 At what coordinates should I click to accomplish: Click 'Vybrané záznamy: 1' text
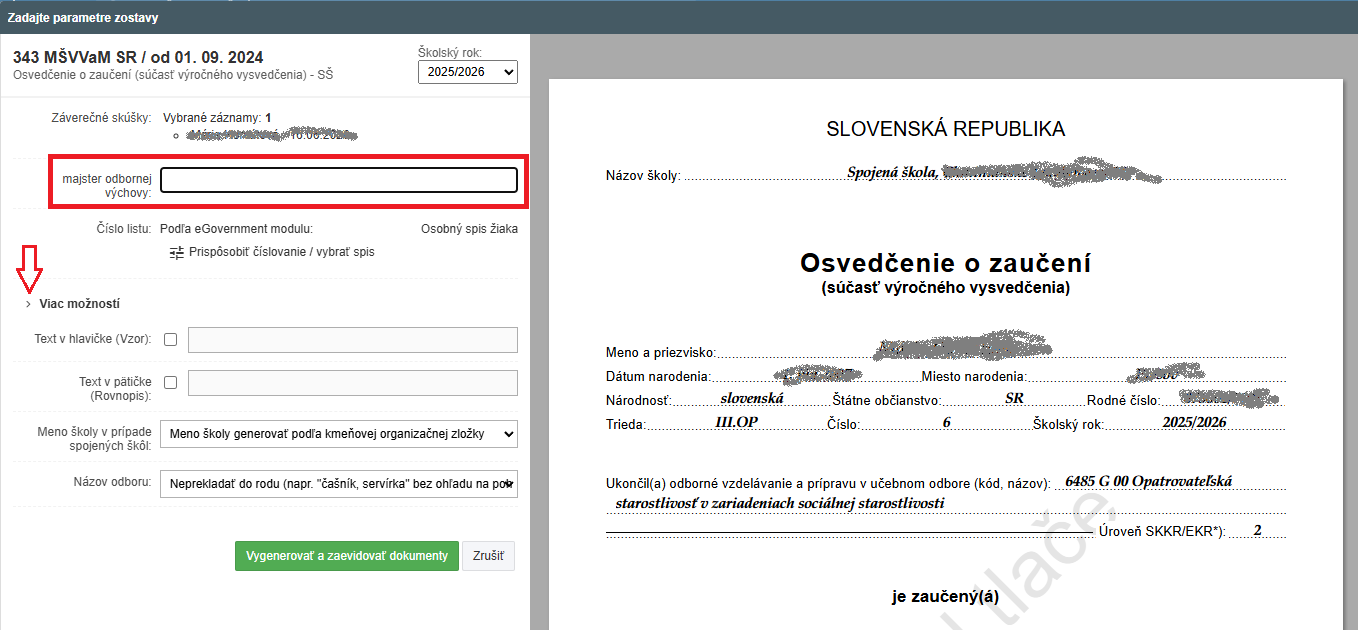[x=217, y=118]
